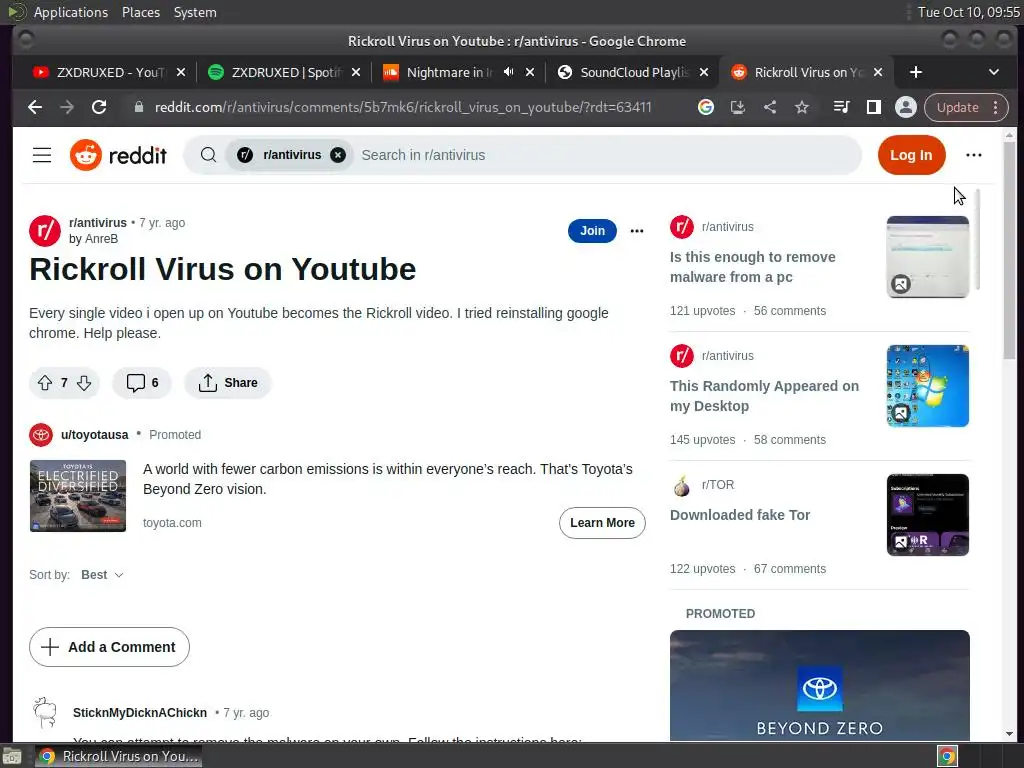Click the Reddit logo
1024x768 pixels.
[118, 155]
